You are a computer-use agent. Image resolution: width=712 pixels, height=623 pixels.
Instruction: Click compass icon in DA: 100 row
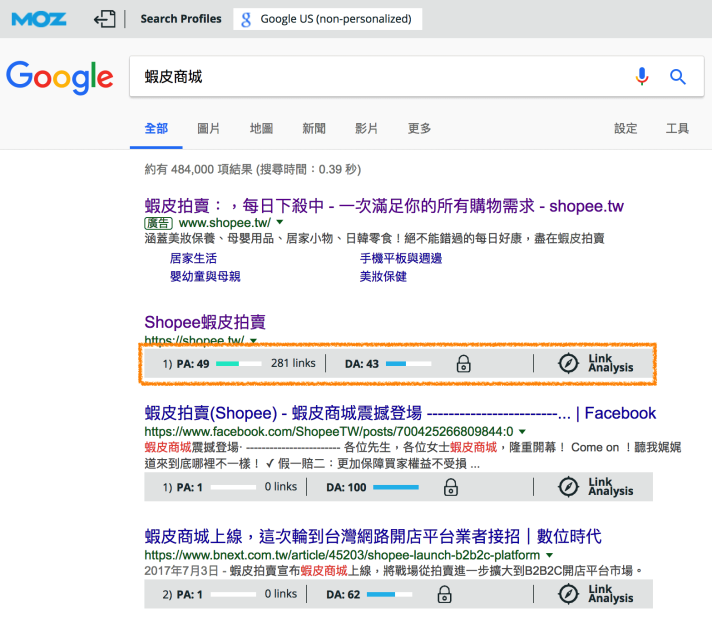point(568,487)
